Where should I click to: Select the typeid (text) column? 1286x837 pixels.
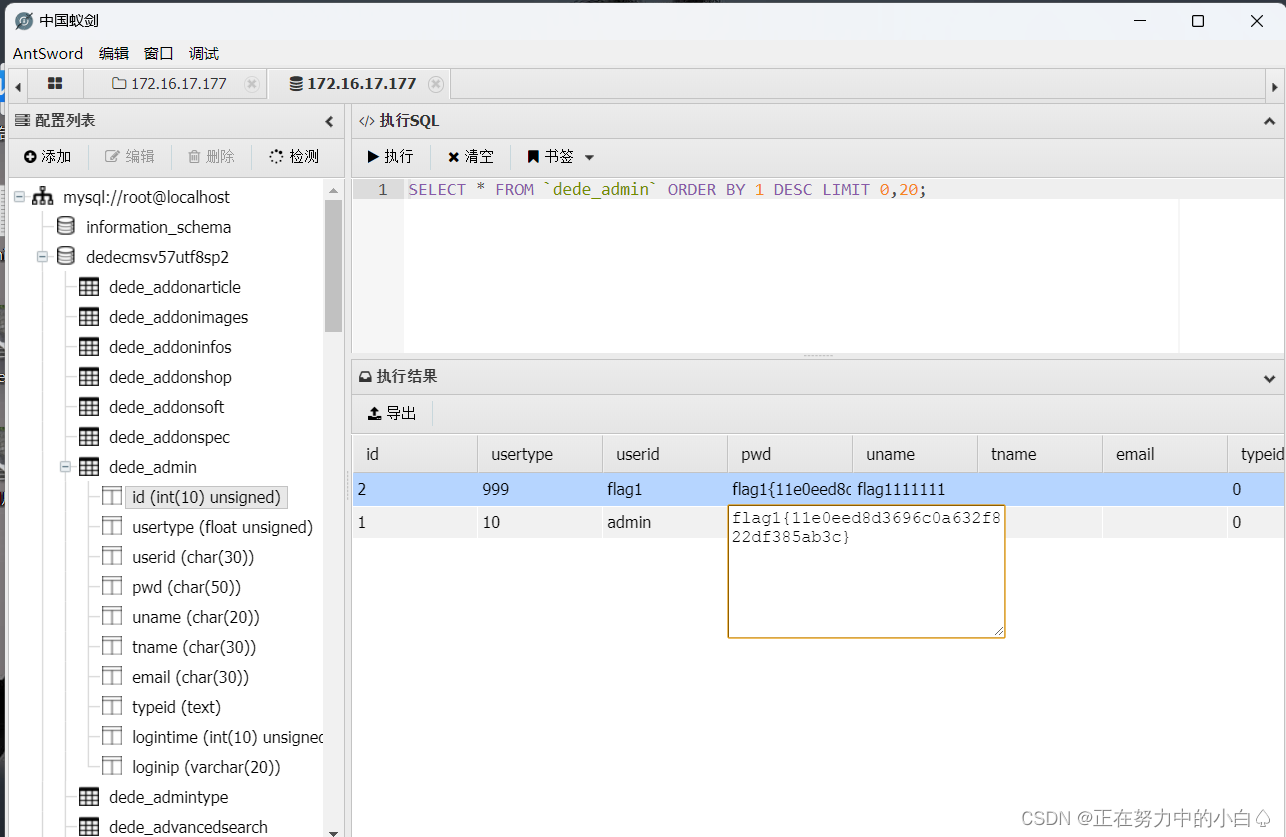[x=176, y=707]
